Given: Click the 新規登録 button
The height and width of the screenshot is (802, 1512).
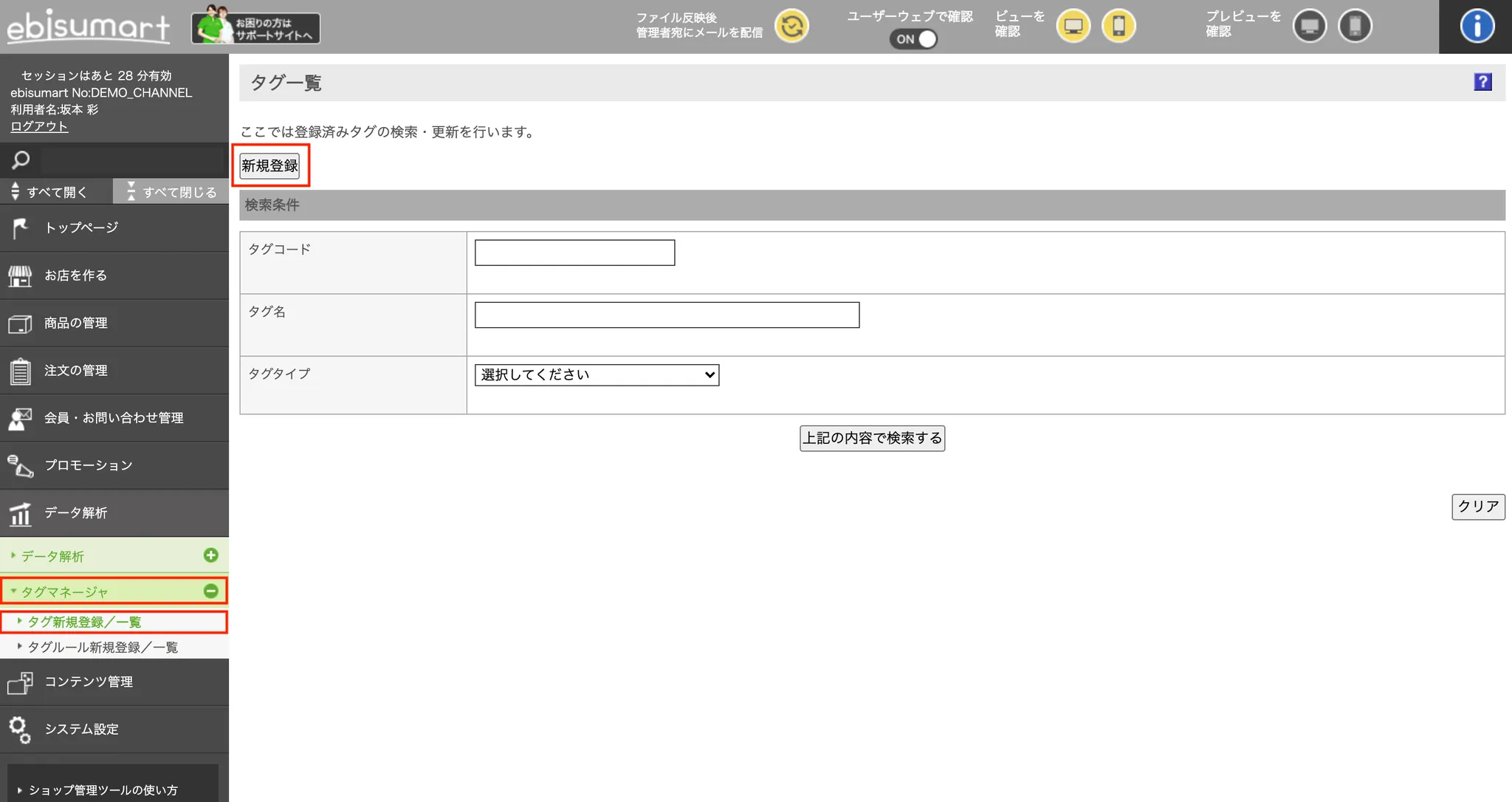Looking at the screenshot, I should point(269,165).
